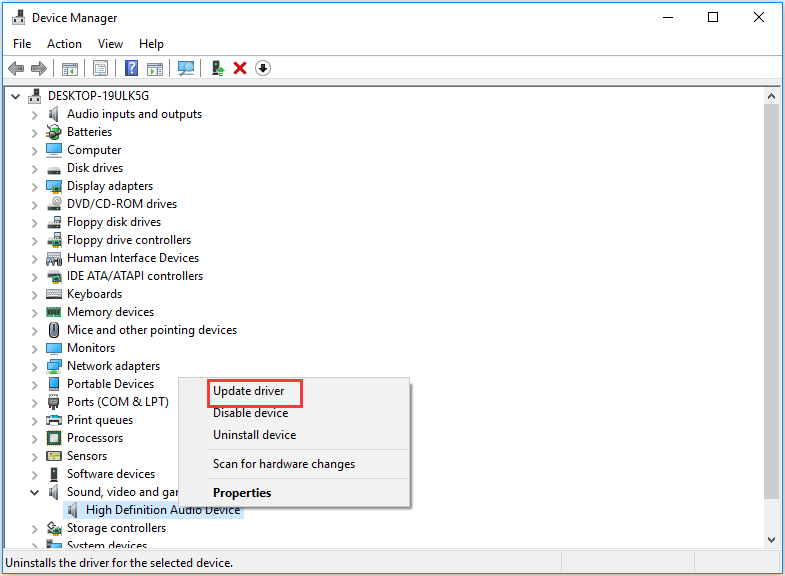Viewport: 785px width, 576px height.
Task: Expand the Portable Devices category
Action: [34, 385]
